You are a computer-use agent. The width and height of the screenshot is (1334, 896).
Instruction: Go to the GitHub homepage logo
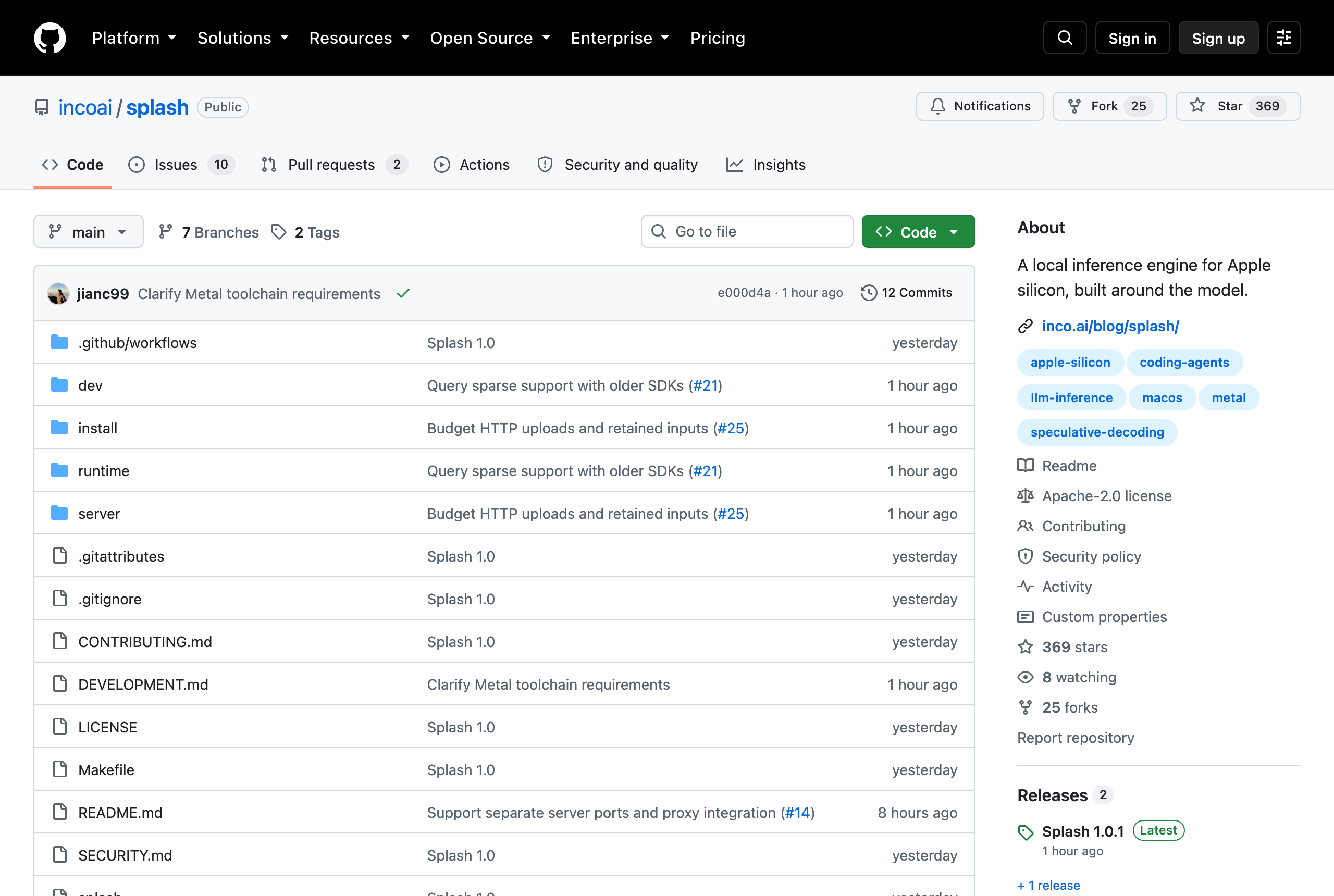pos(50,38)
